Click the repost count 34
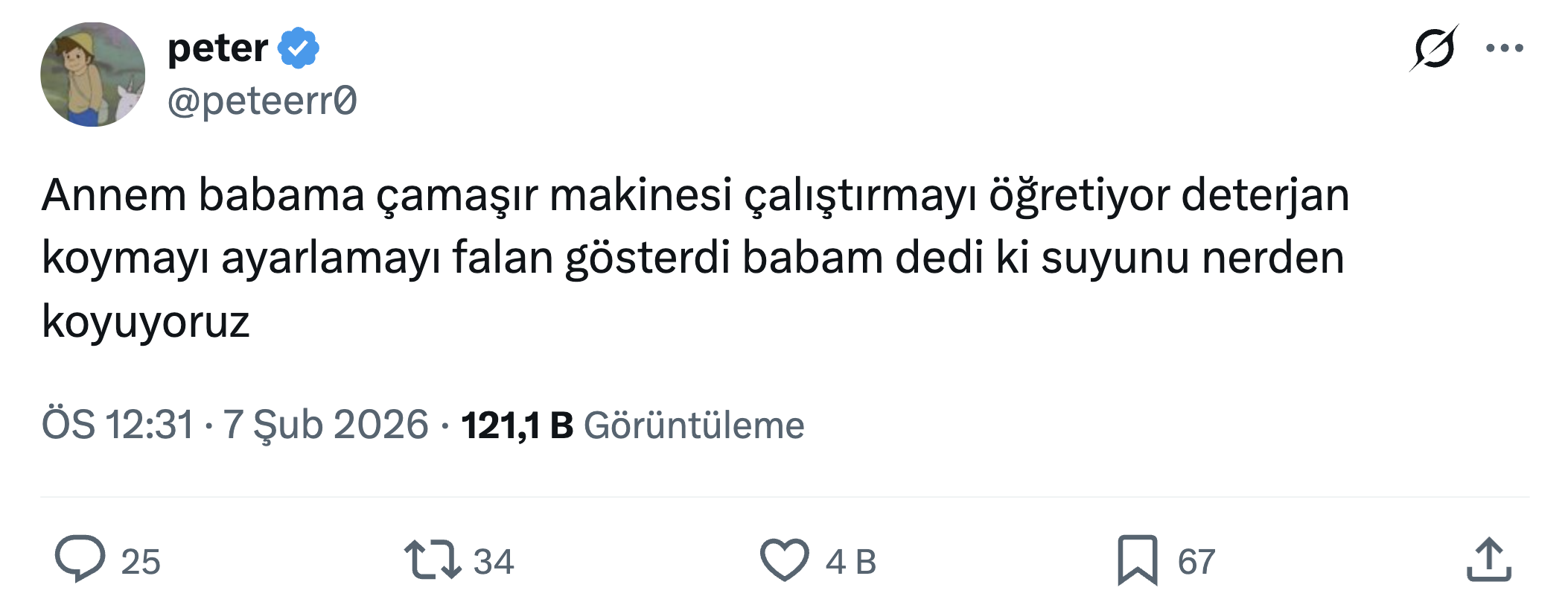This screenshot has width=1568, height=614. click(x=494, y=562)
